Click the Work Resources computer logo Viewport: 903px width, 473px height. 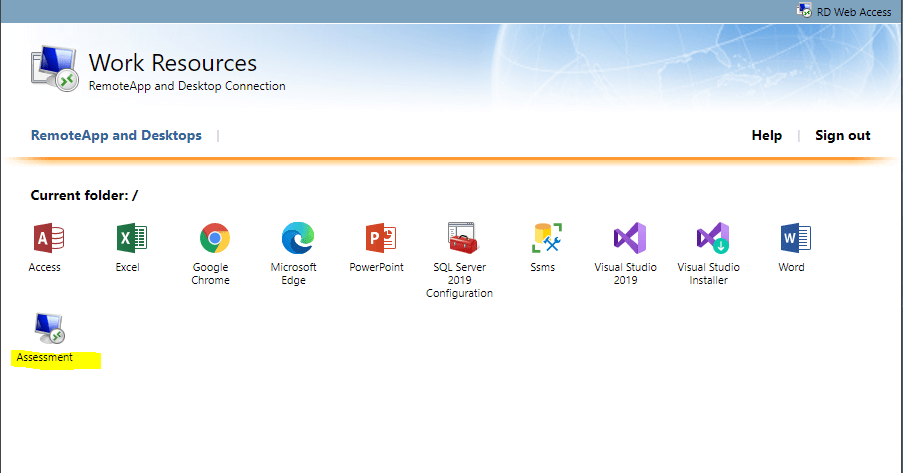pos(54,69)
